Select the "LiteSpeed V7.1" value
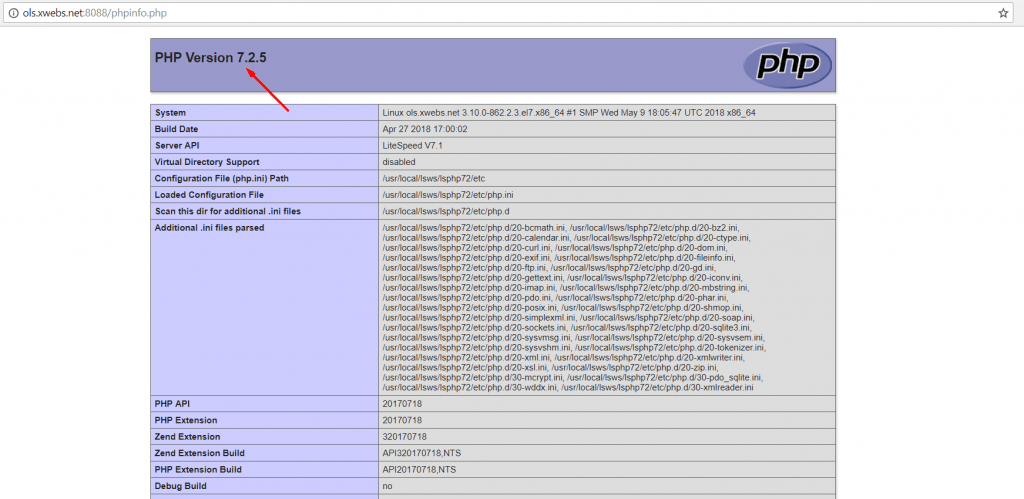The height and width of the screenshot is (499, 1024). coord(413,146)
